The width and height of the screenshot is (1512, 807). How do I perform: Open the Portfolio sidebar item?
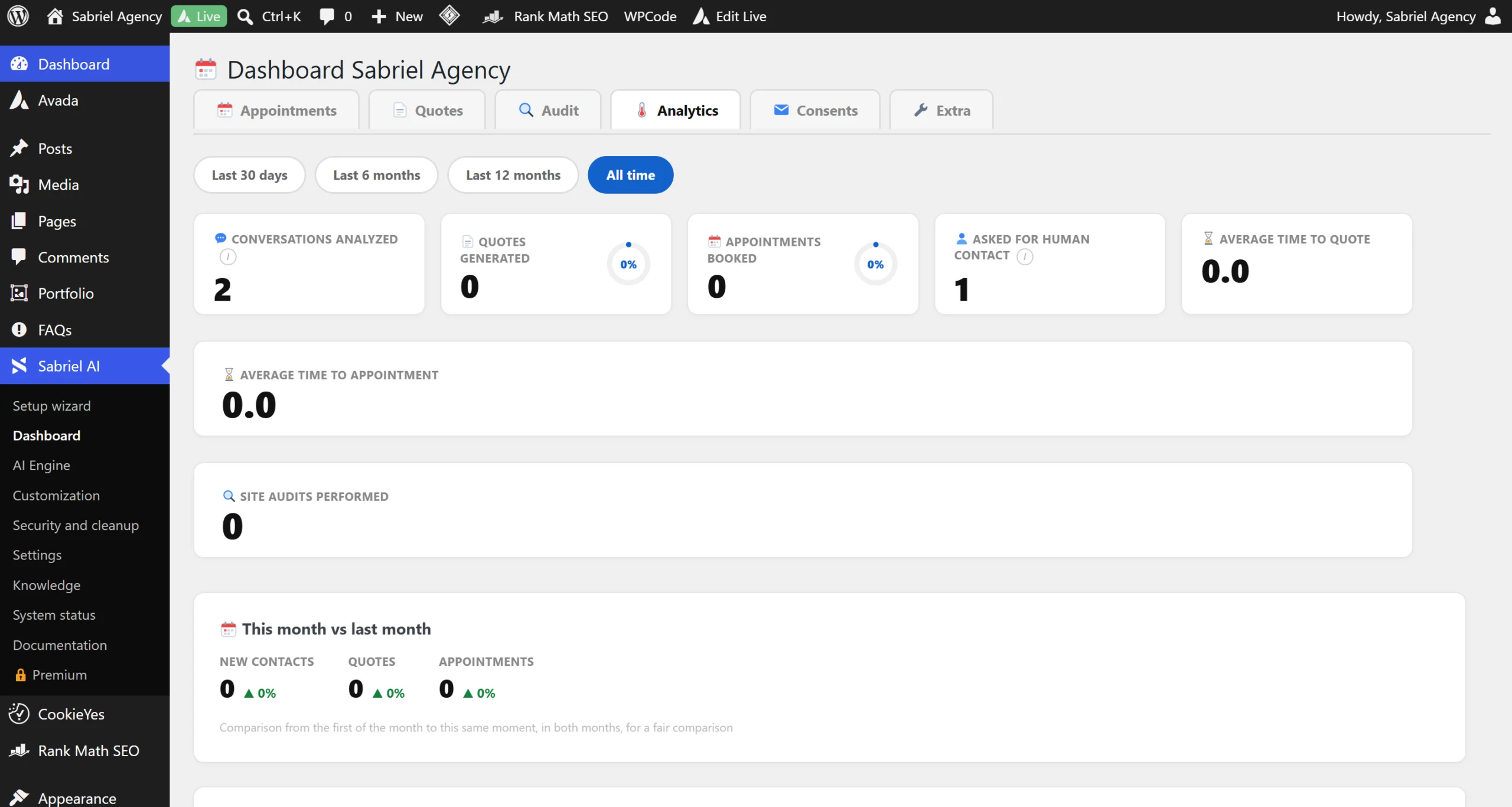click(84, 294)
